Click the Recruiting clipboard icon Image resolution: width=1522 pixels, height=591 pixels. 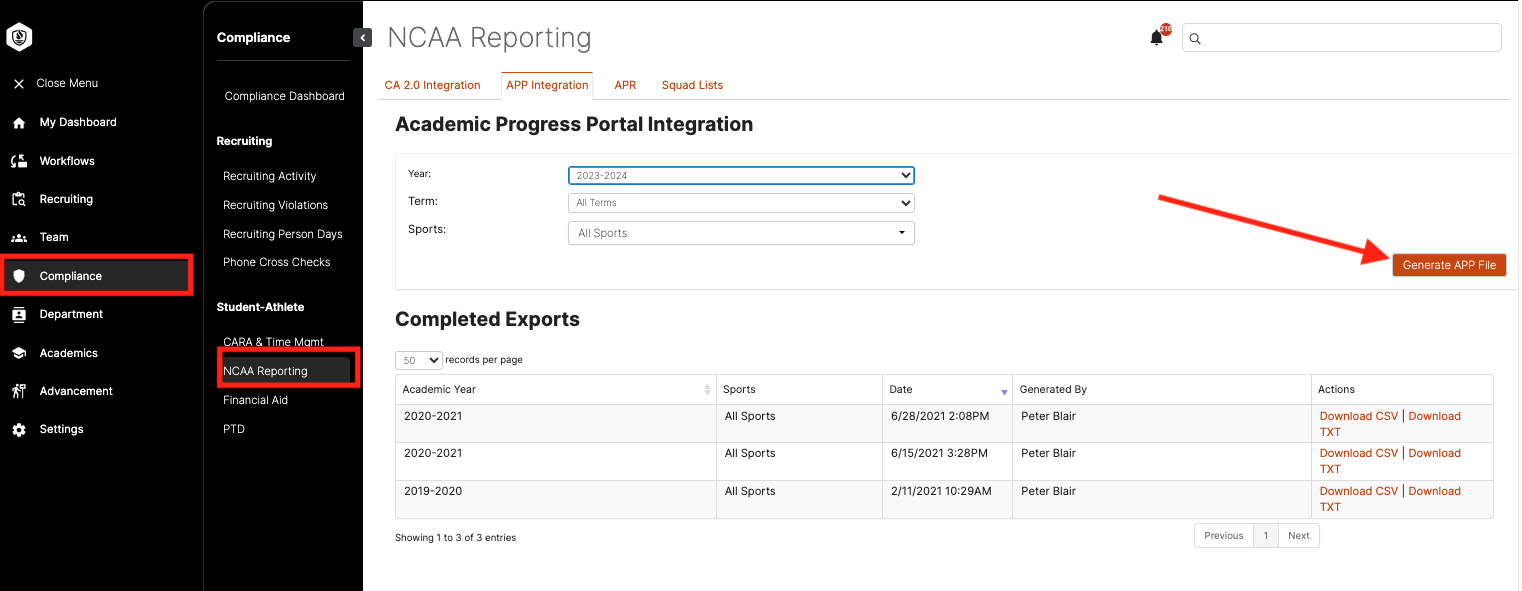19,199
